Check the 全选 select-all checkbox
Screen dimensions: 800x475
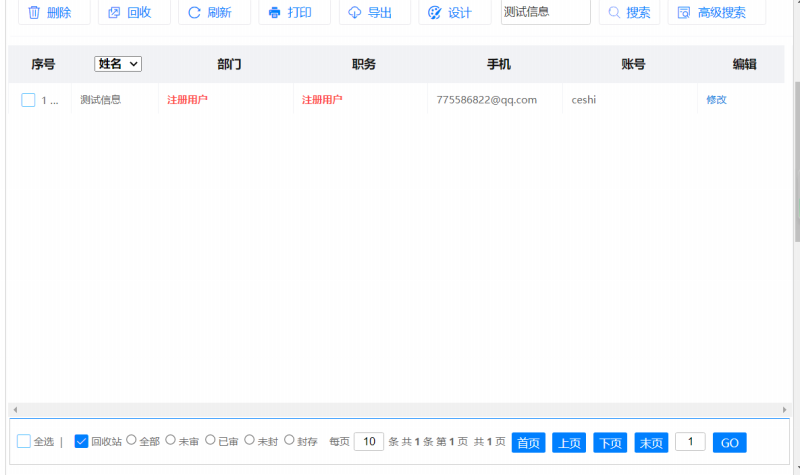[23, 441]
